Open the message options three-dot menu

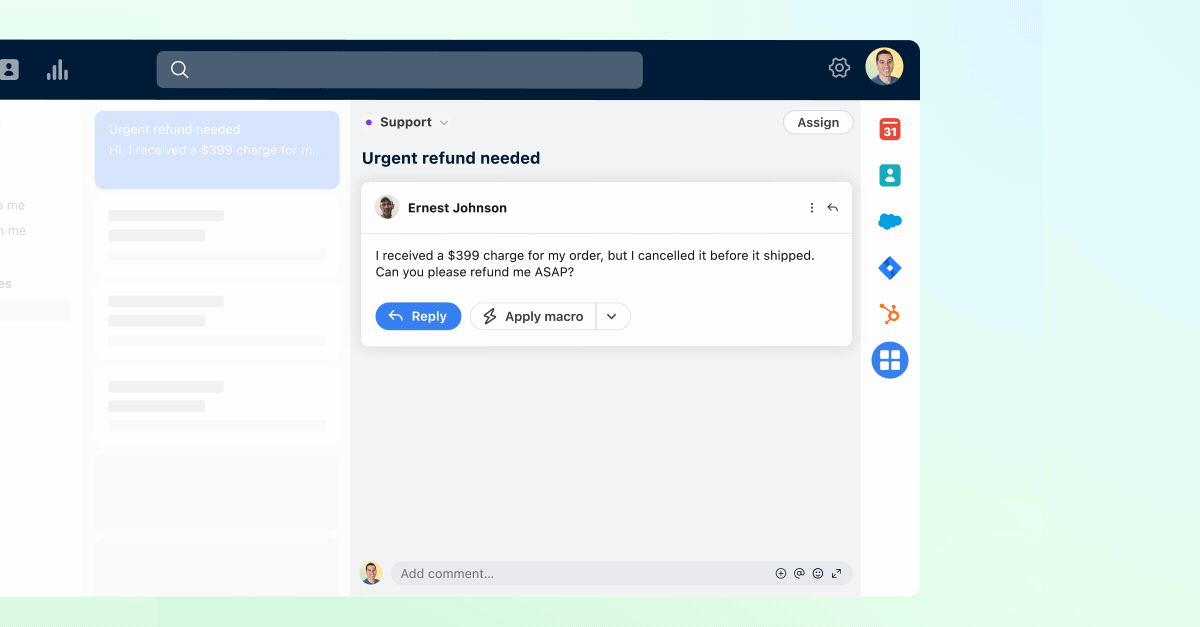tap(811, 207)
